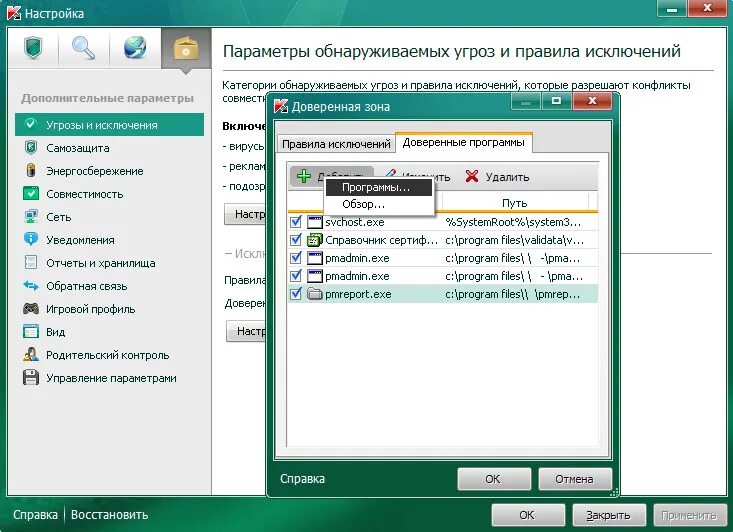Select Сеть in the sidebar
The width and height of the screenshot is (733, 532).
[x=109, y=216]
